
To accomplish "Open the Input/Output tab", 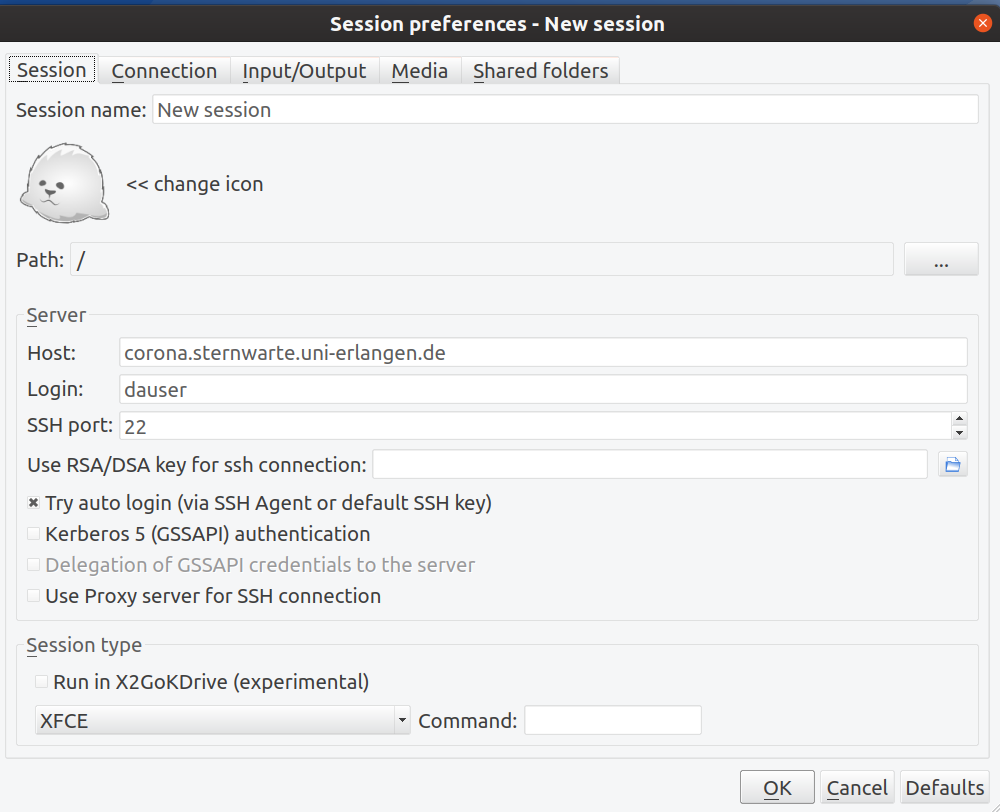I will (304, 71).
